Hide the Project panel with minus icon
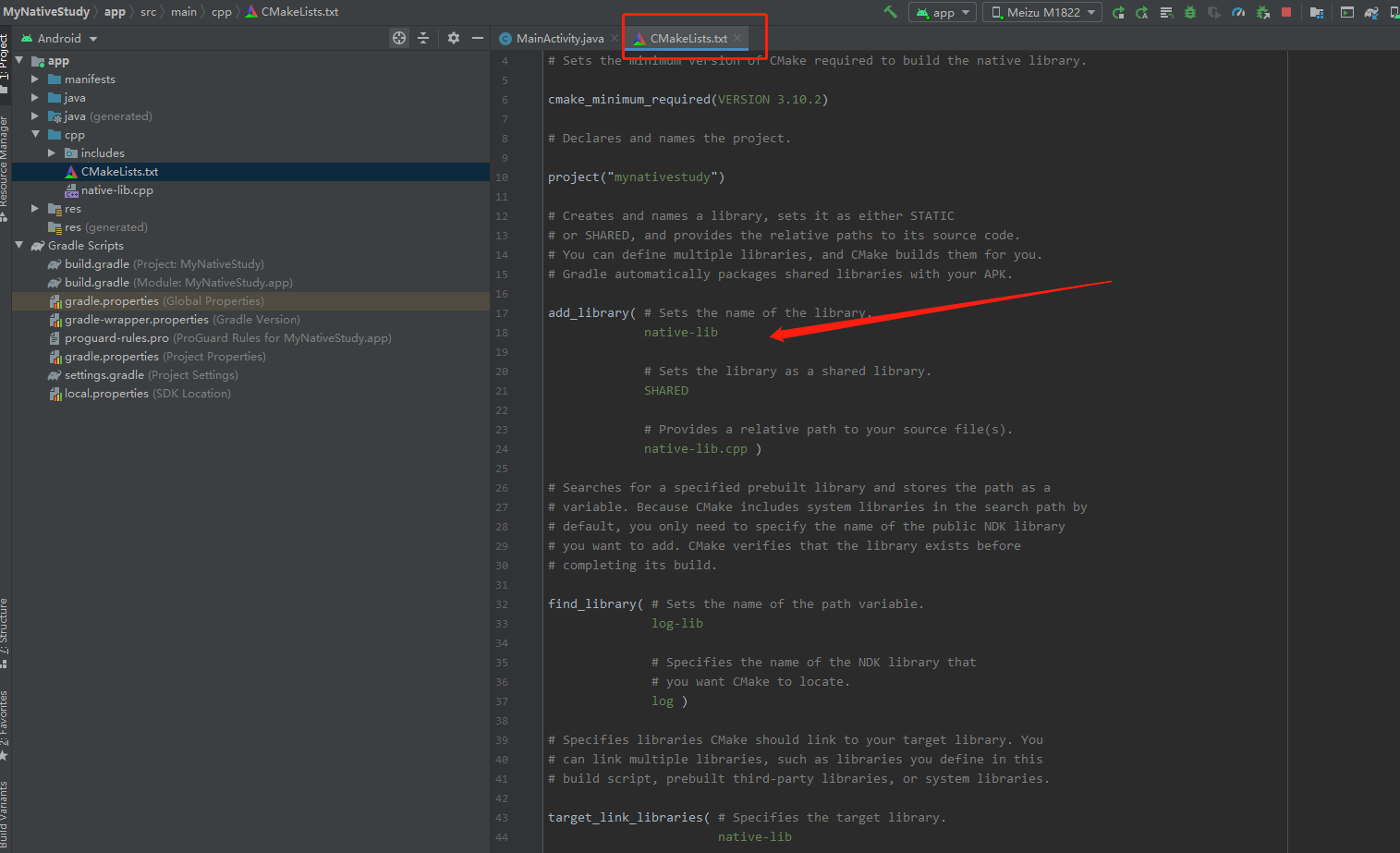The width and height of the screenshot is (1400, 853). (477, 38)
